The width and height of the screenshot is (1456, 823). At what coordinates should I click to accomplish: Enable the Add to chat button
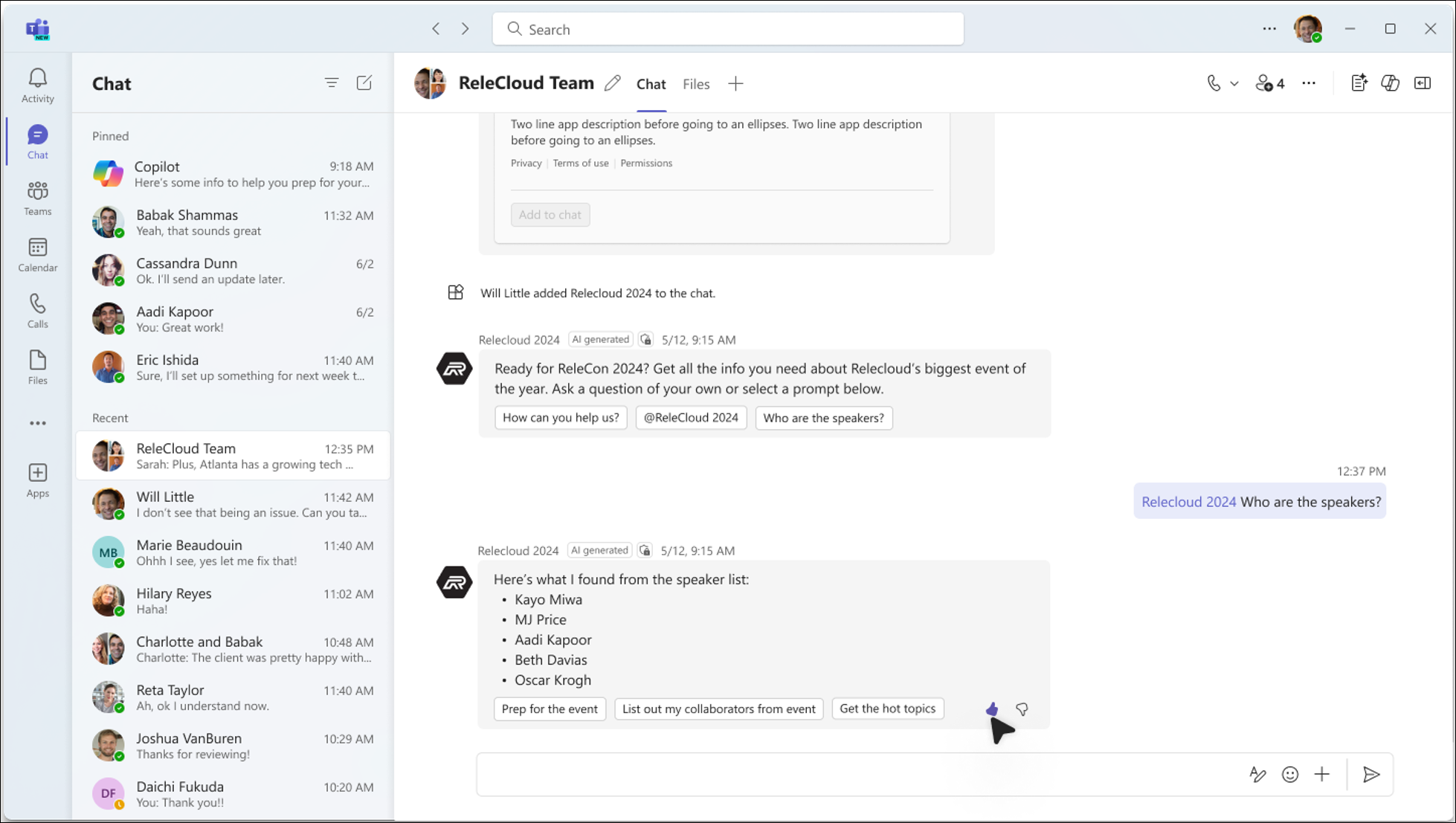pos(550,214)
